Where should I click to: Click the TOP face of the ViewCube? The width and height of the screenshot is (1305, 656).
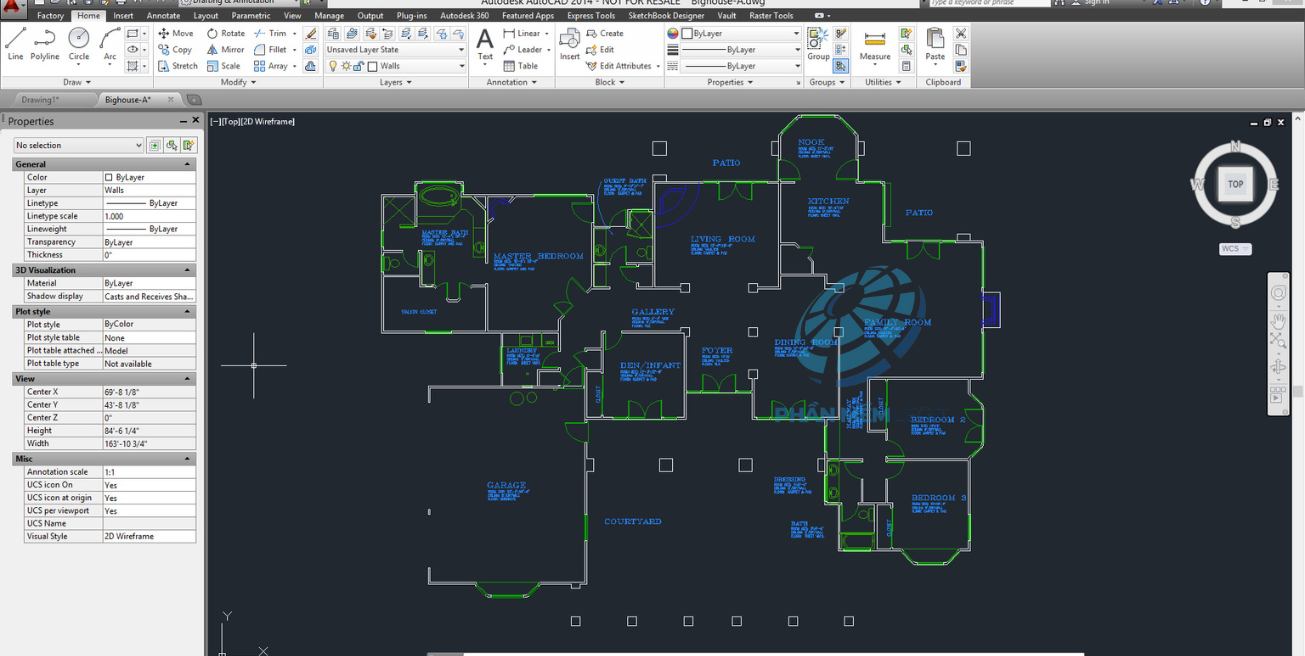point(1235,184)
